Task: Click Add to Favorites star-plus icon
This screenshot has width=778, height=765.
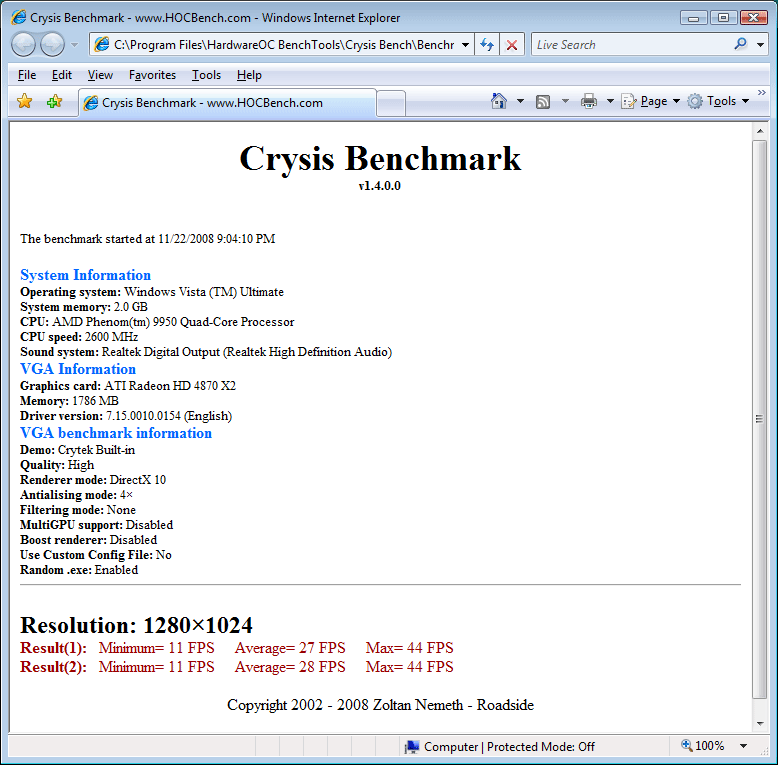Action: tap(54, 102)
